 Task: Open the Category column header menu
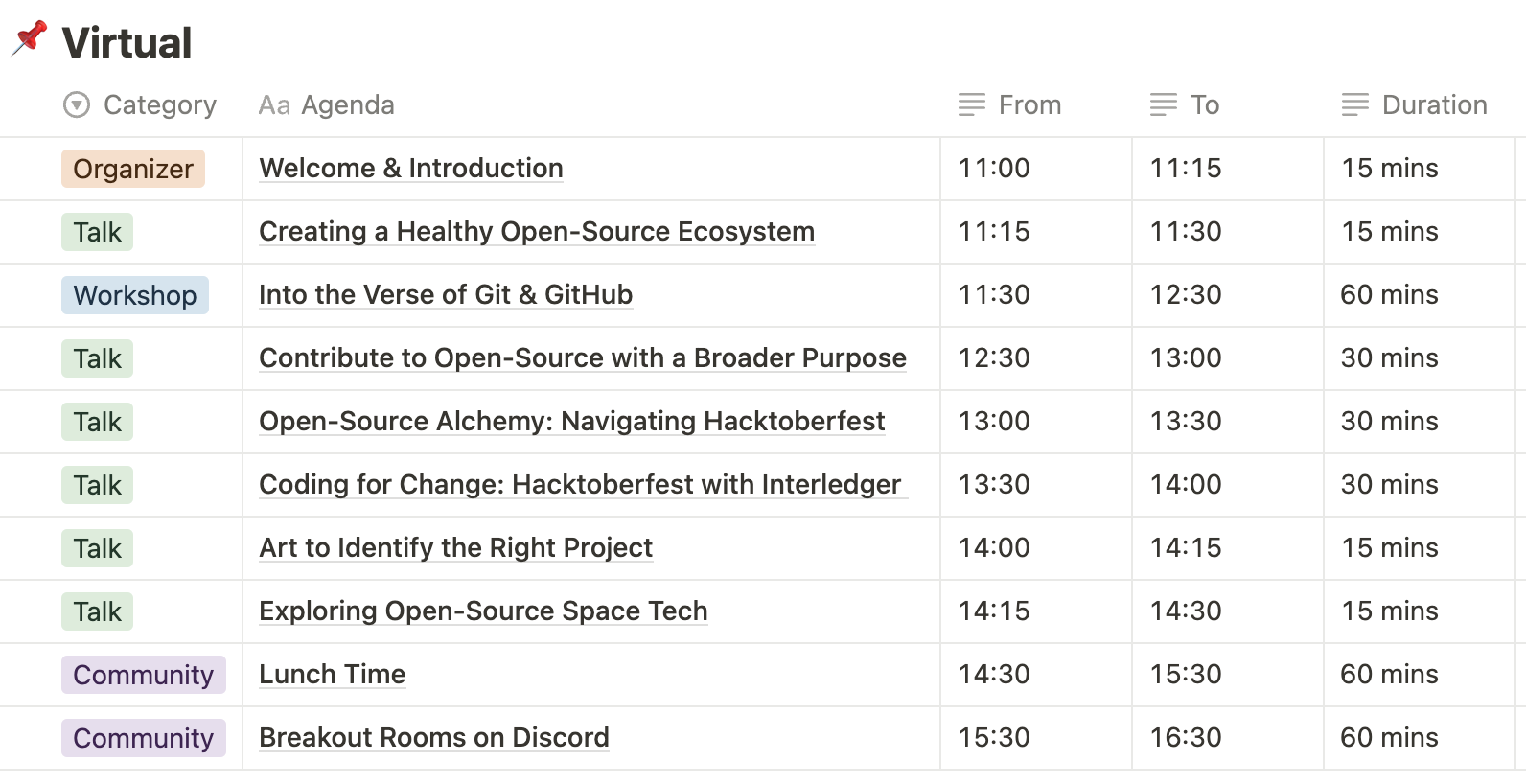[x=140, y=104]
